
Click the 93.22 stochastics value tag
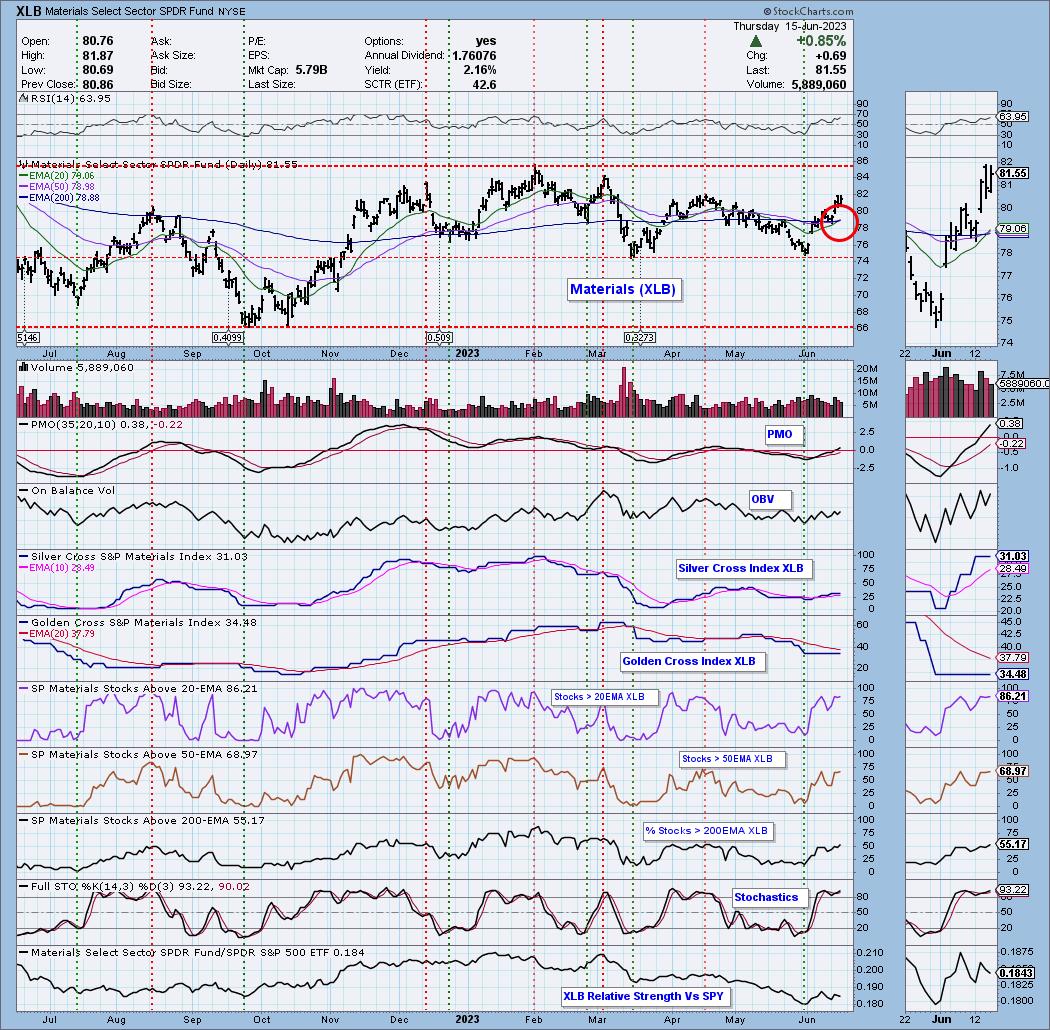click(x=1012, y=889)
